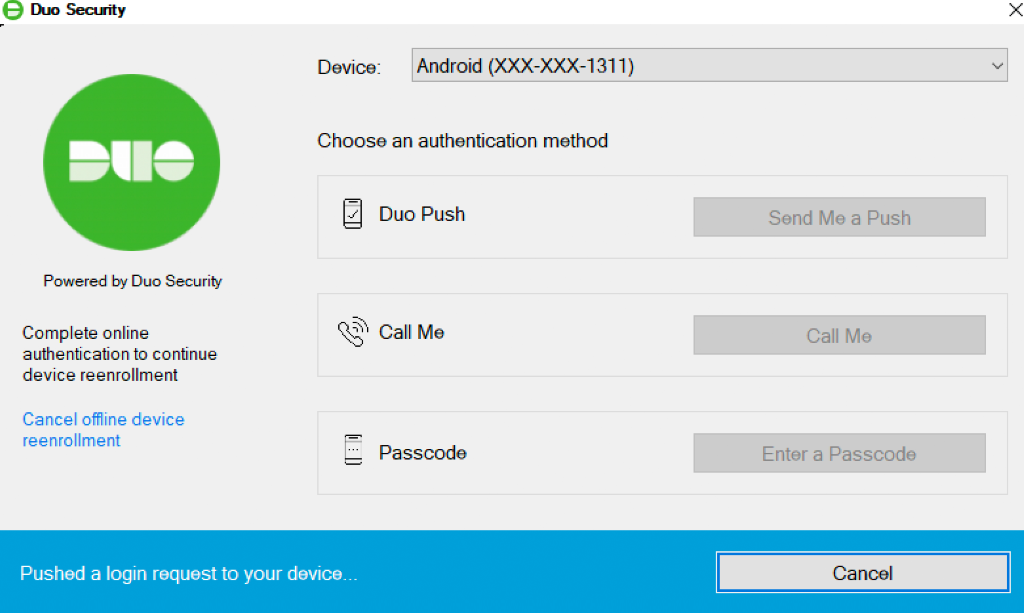This screenshot has height=613, width=1024.
Task: Click the small Duo icon in title bar
Action: click(x=14, y=11)
